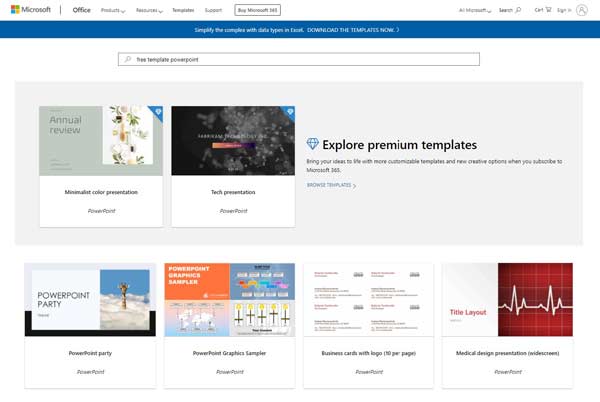This screenshot has height=402, width=600.
Task: Follow the Browse Templates link
Action: point(331,185)
